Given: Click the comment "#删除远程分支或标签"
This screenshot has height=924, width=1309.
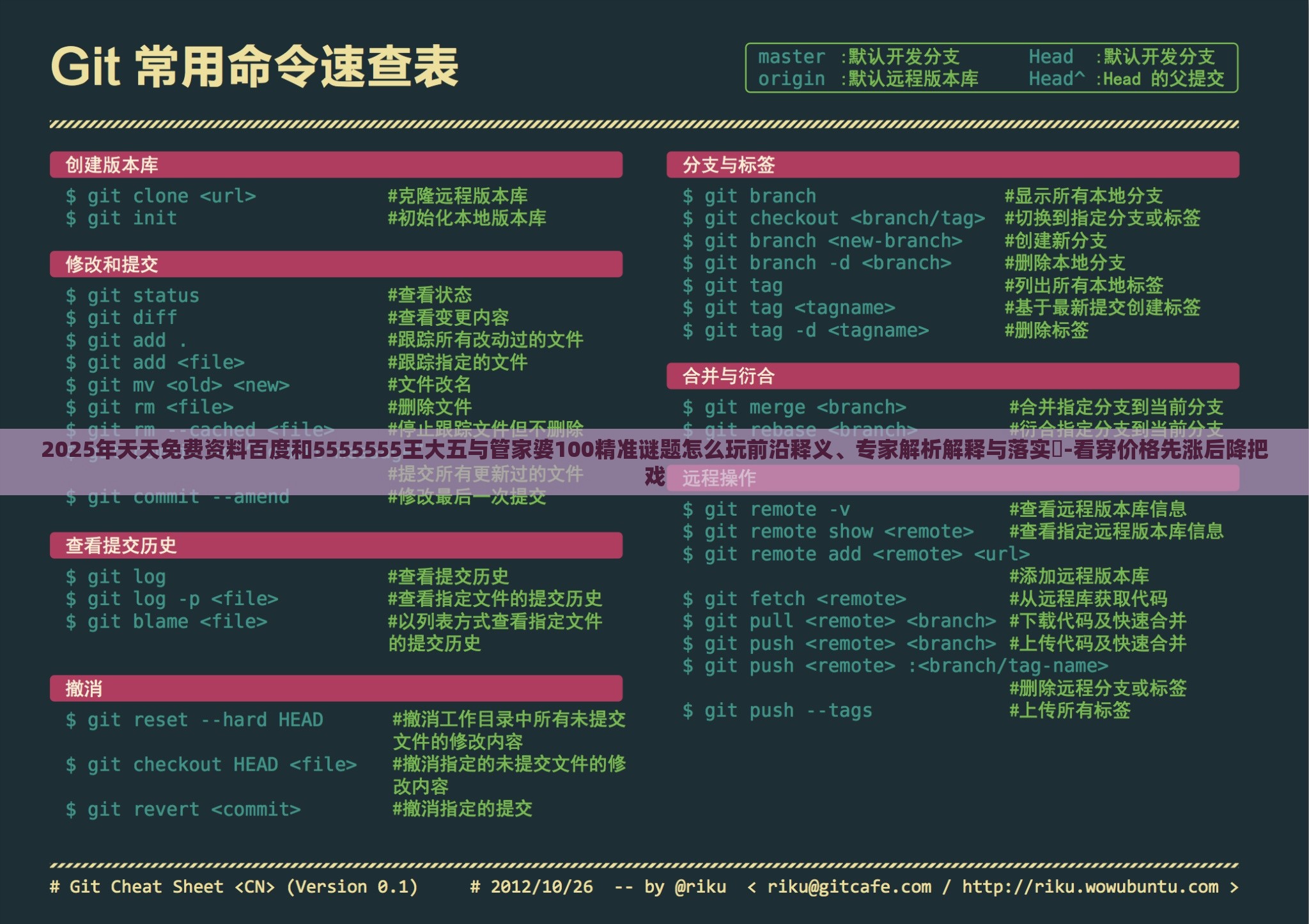Looking at the screenshot, I should tap(1098, 688).
